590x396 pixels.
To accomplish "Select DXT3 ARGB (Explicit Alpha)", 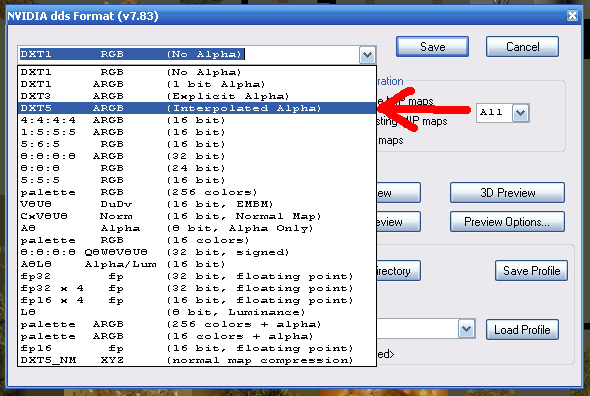I will (x=197, y=96).
